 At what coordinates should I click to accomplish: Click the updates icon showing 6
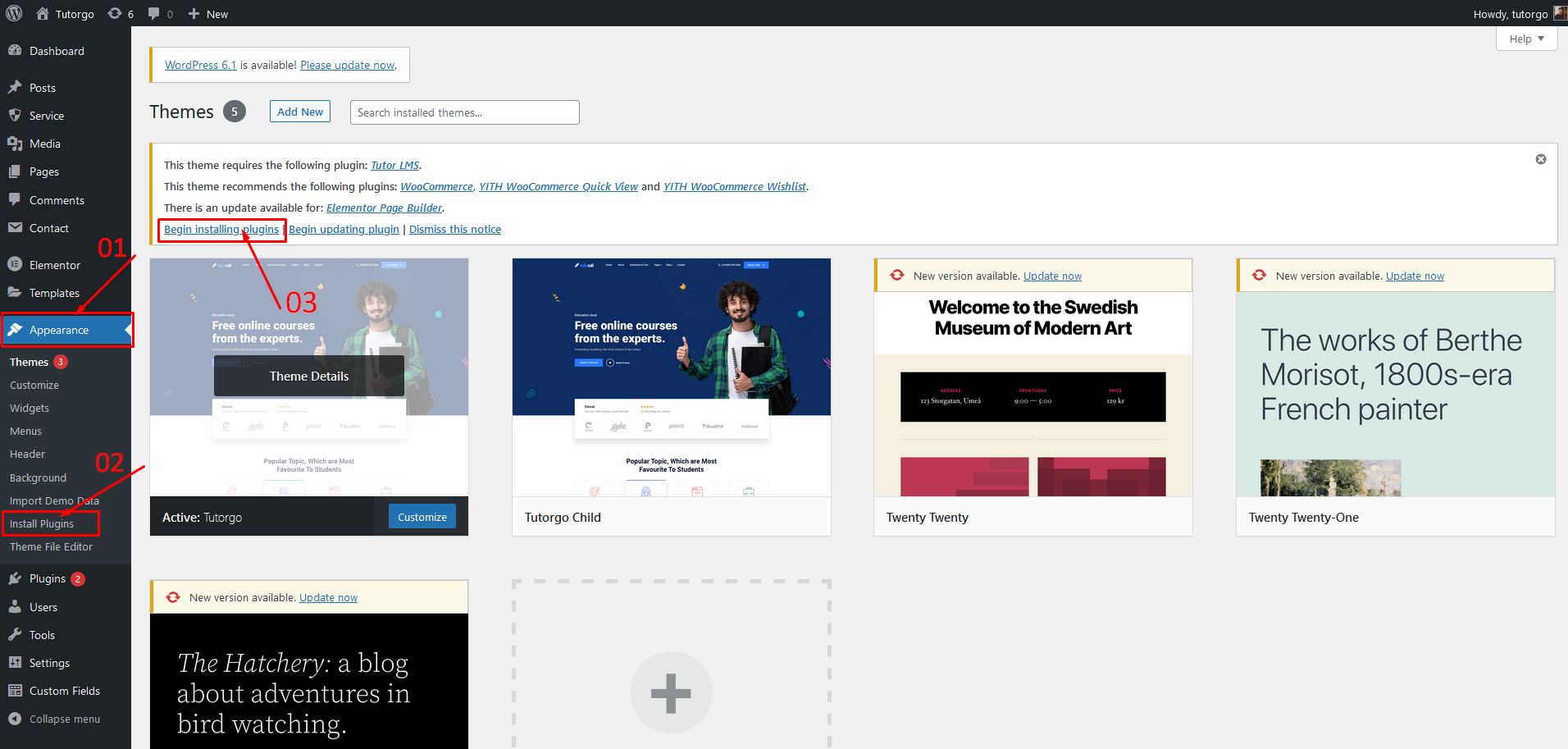click(115, 13)
